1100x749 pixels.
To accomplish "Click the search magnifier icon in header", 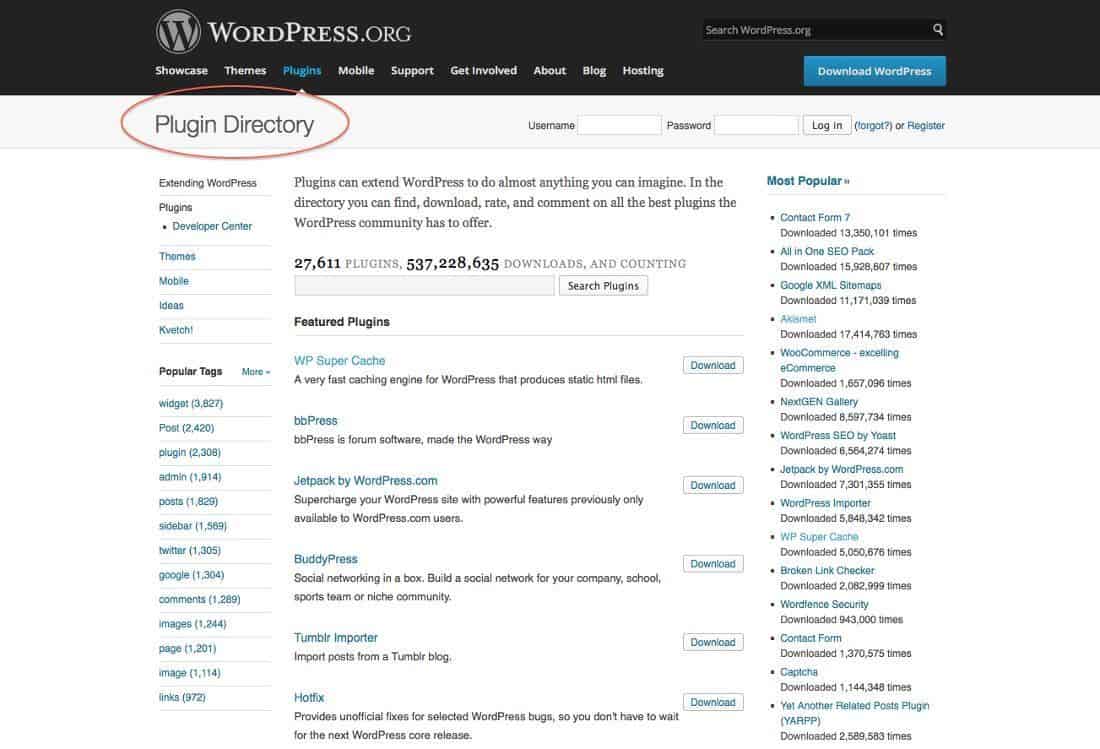I will point(938,29).
